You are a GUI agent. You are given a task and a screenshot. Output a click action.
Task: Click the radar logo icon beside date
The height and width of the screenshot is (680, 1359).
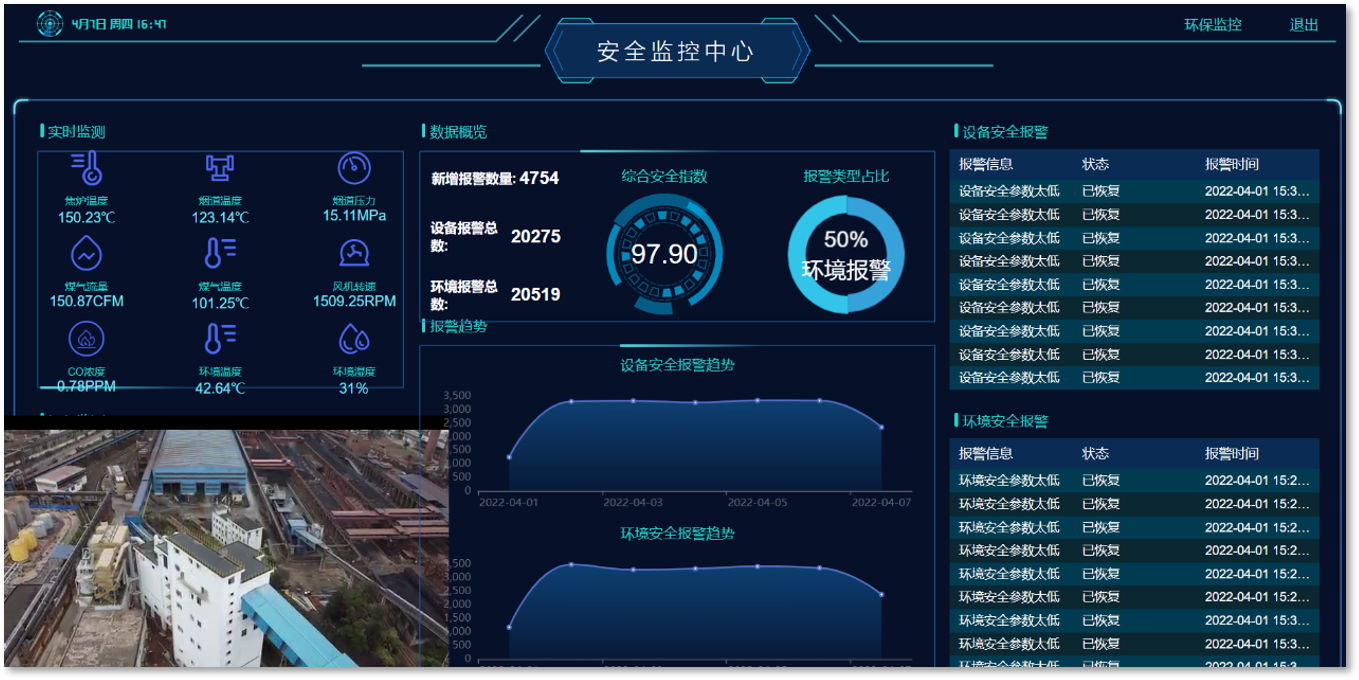pos(50,24)
